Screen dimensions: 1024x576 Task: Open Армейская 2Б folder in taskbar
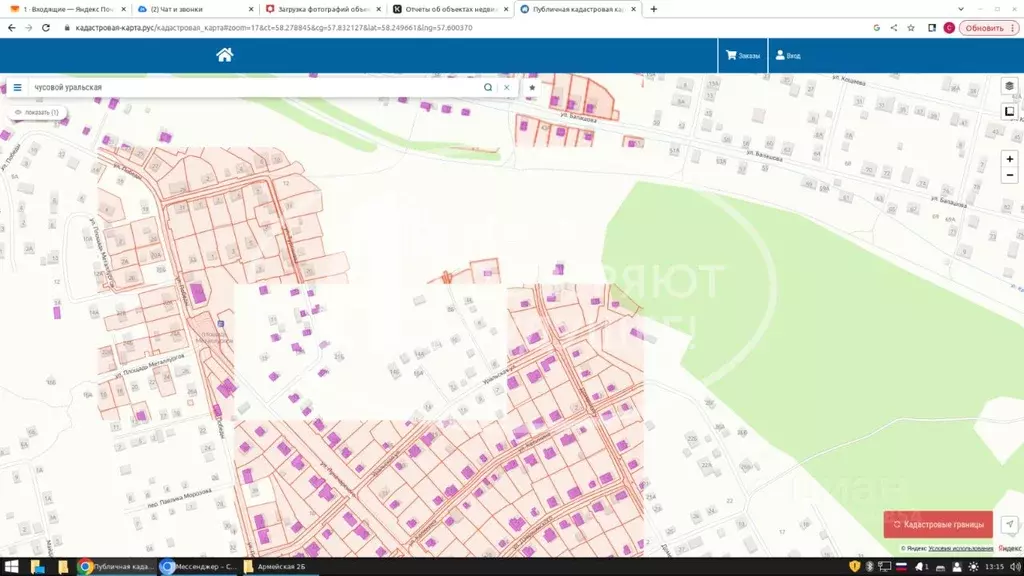tap(275, 567)
